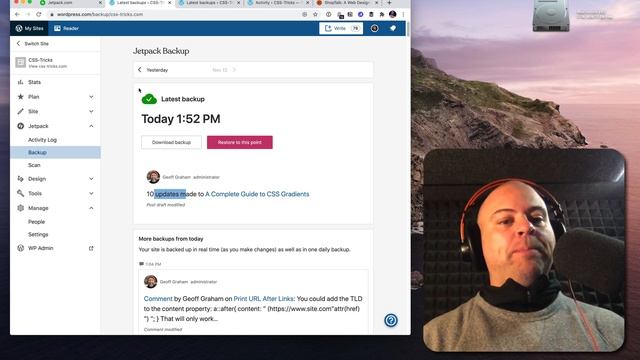The image size is (640, 360).
Task: Expand the Site section chevron
Action: pos(91,111)
